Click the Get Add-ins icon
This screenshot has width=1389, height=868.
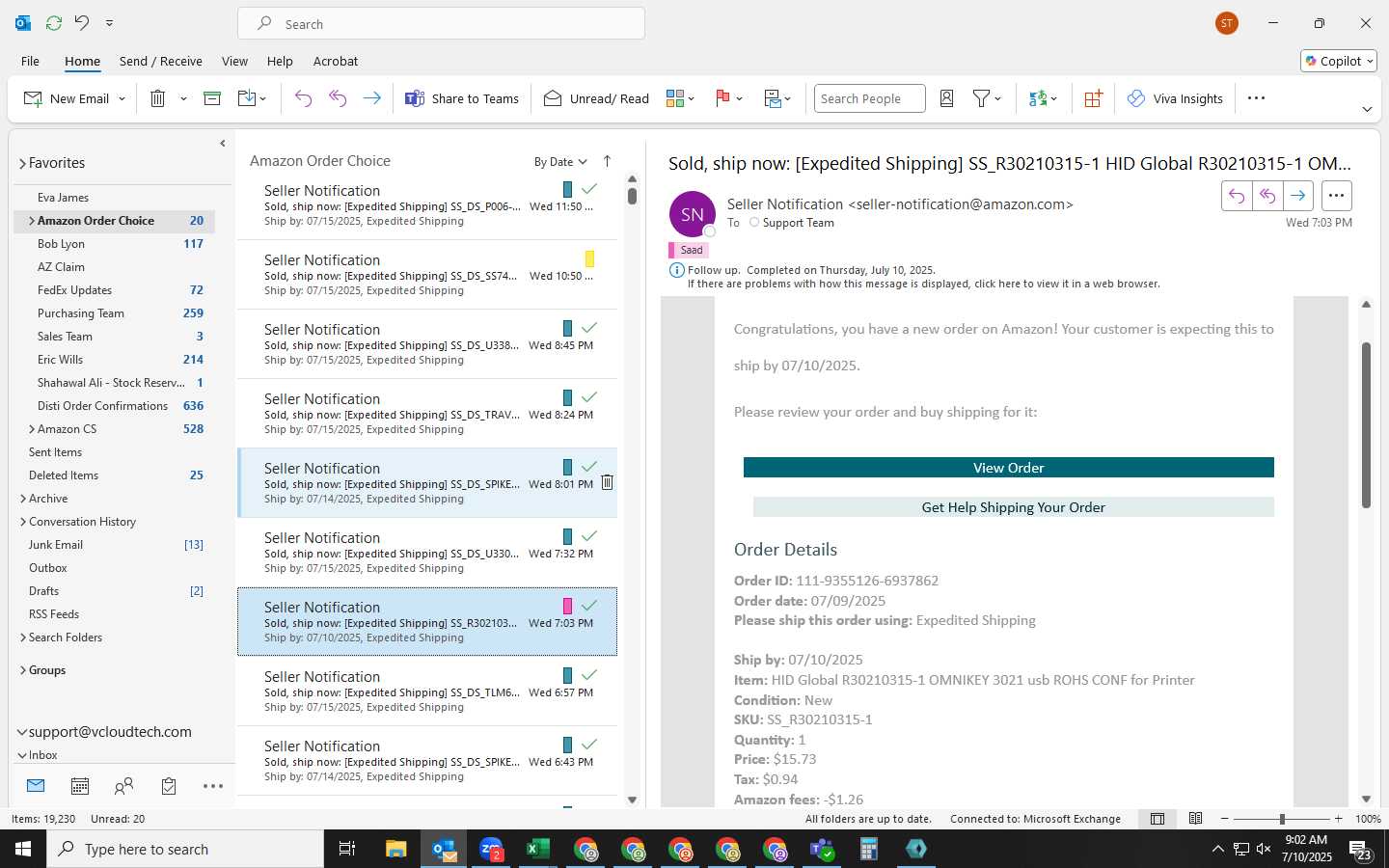pyautogui.click(x=1093, y=98)
